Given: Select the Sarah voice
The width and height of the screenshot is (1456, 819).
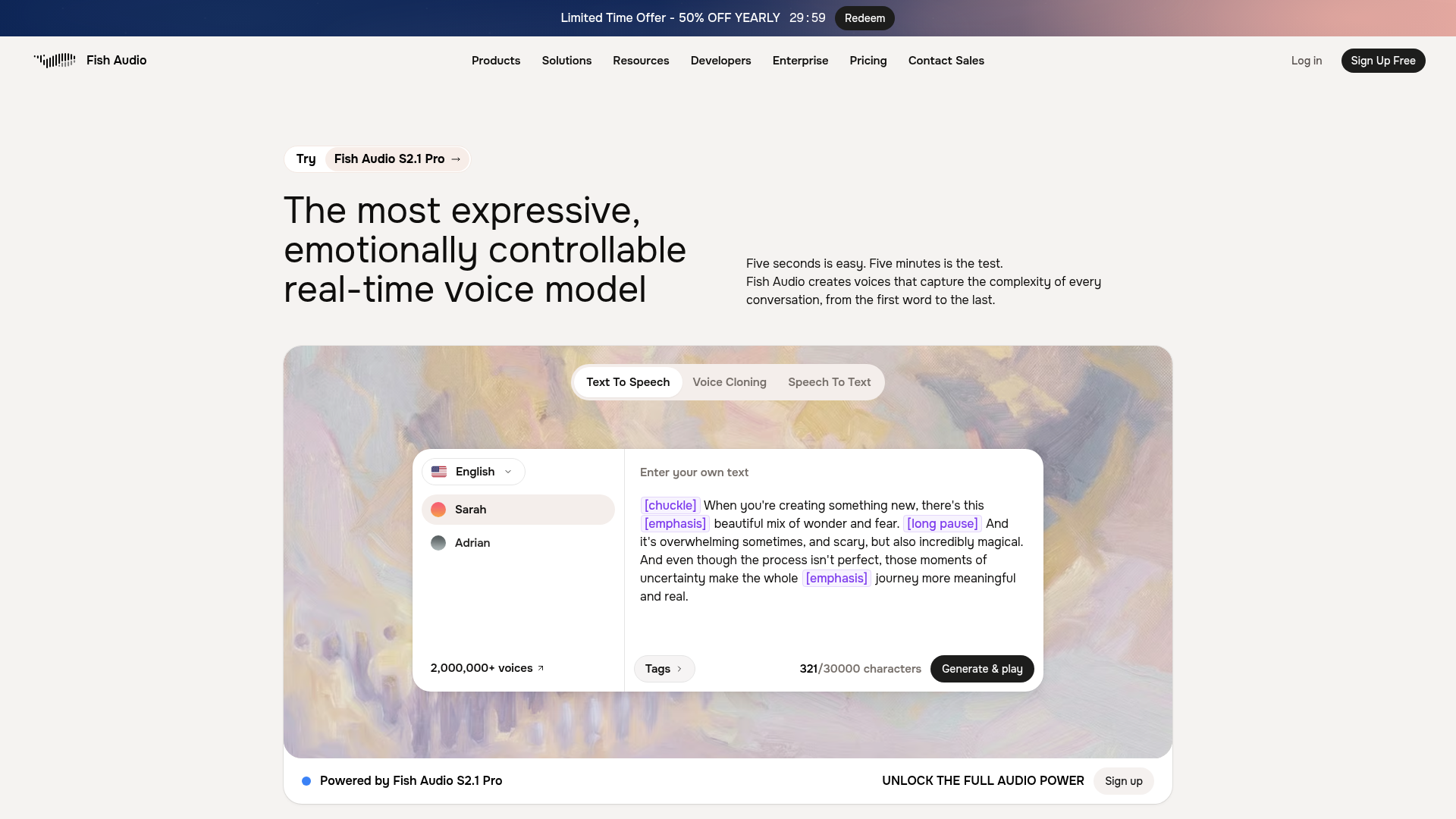Looking at the screenshot, I should tap(518, 510).
